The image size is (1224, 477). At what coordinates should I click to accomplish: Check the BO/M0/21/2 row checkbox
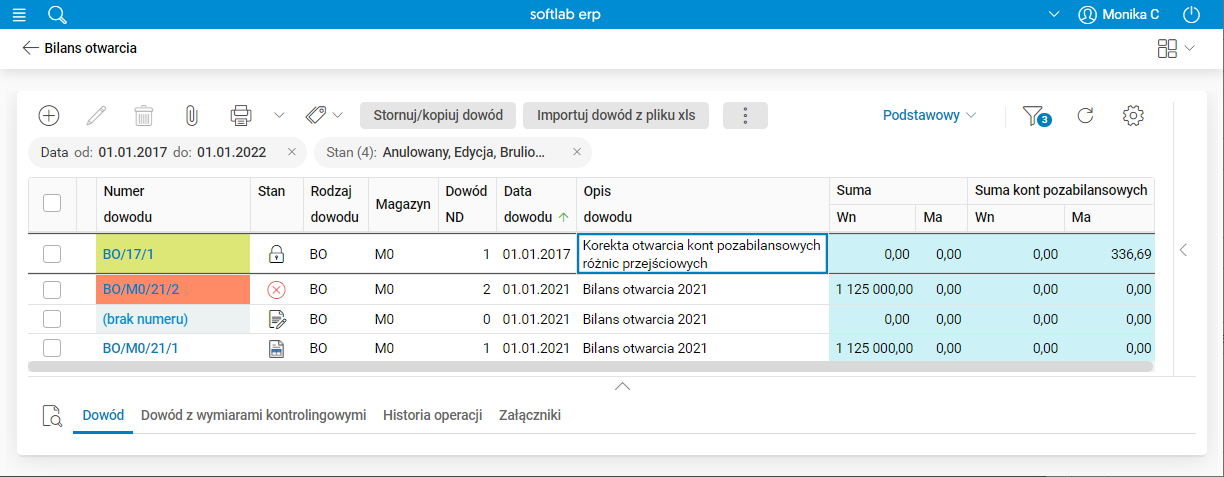pyautogui.click(x=52, y=290)
